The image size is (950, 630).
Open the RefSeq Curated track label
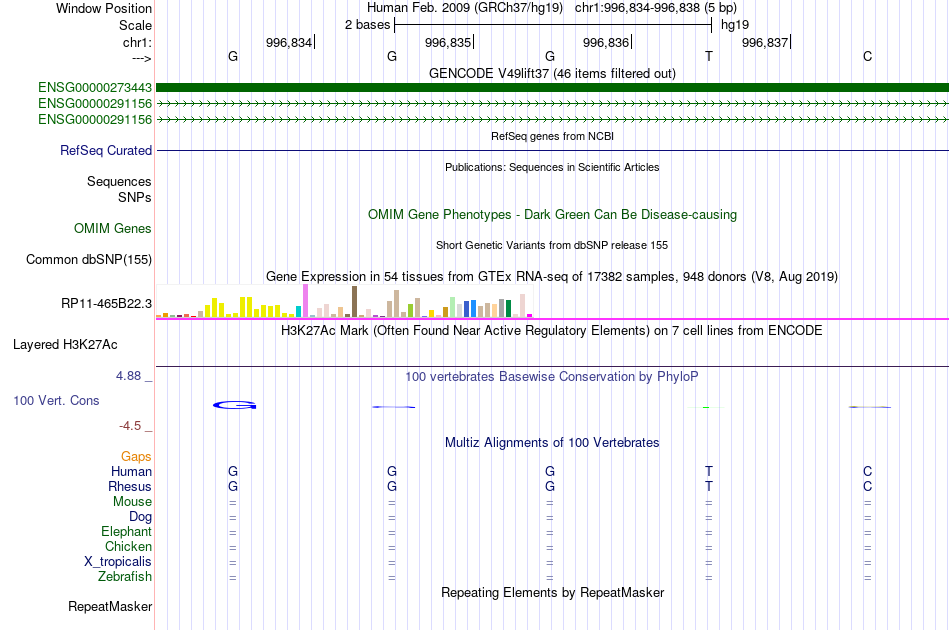point(106,150)
